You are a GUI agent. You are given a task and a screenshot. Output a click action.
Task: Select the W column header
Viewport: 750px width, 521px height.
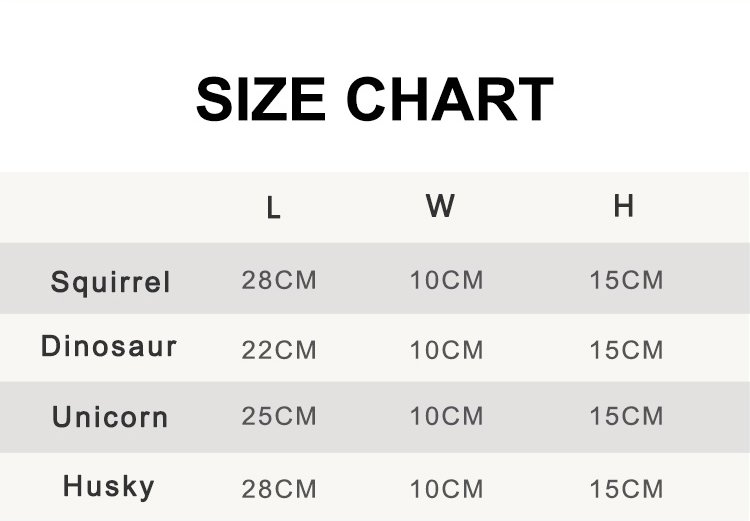[x=440, y=207]
